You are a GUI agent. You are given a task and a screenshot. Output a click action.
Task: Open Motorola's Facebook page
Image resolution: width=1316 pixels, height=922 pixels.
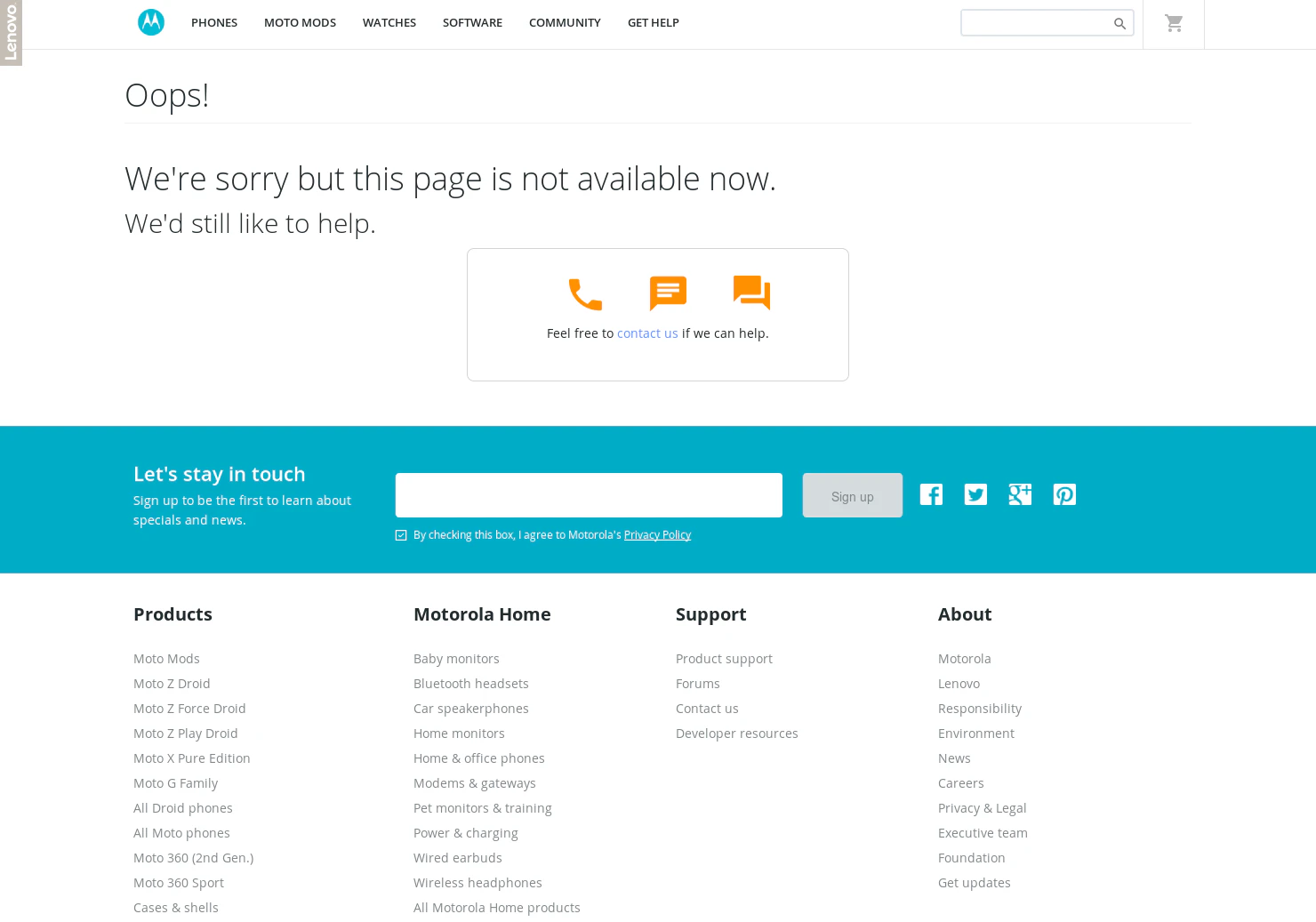coord(931,494)
